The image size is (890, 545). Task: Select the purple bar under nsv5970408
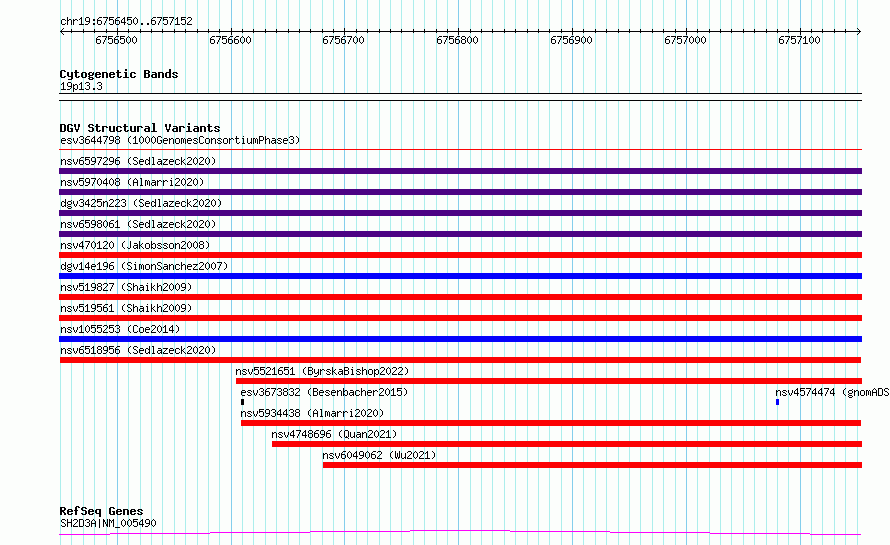pyautogui.click(x=460, y=192)
